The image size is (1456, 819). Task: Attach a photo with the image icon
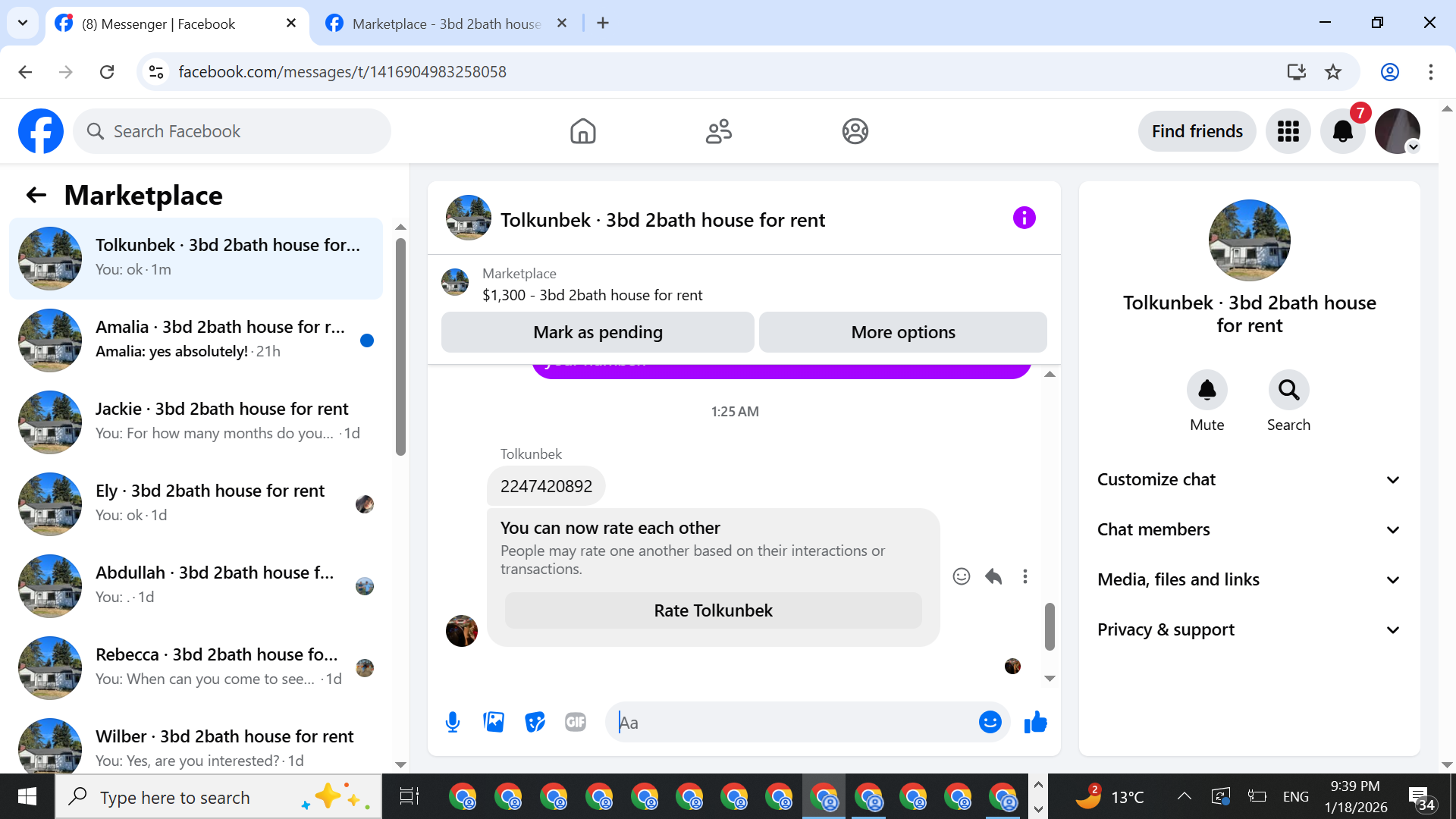tap(494, 722)
